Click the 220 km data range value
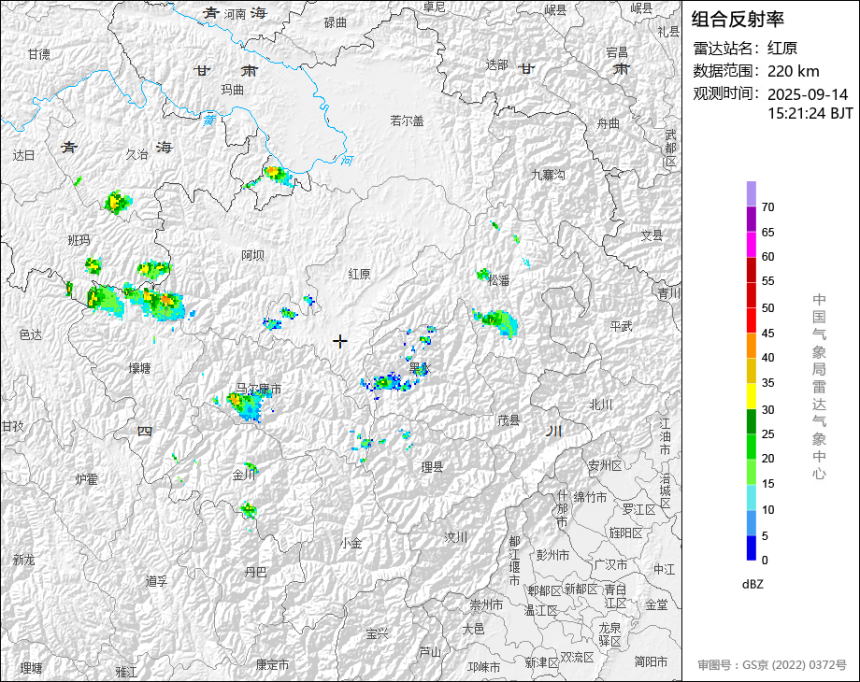860x682 pixels. click(x=793, y=71)
